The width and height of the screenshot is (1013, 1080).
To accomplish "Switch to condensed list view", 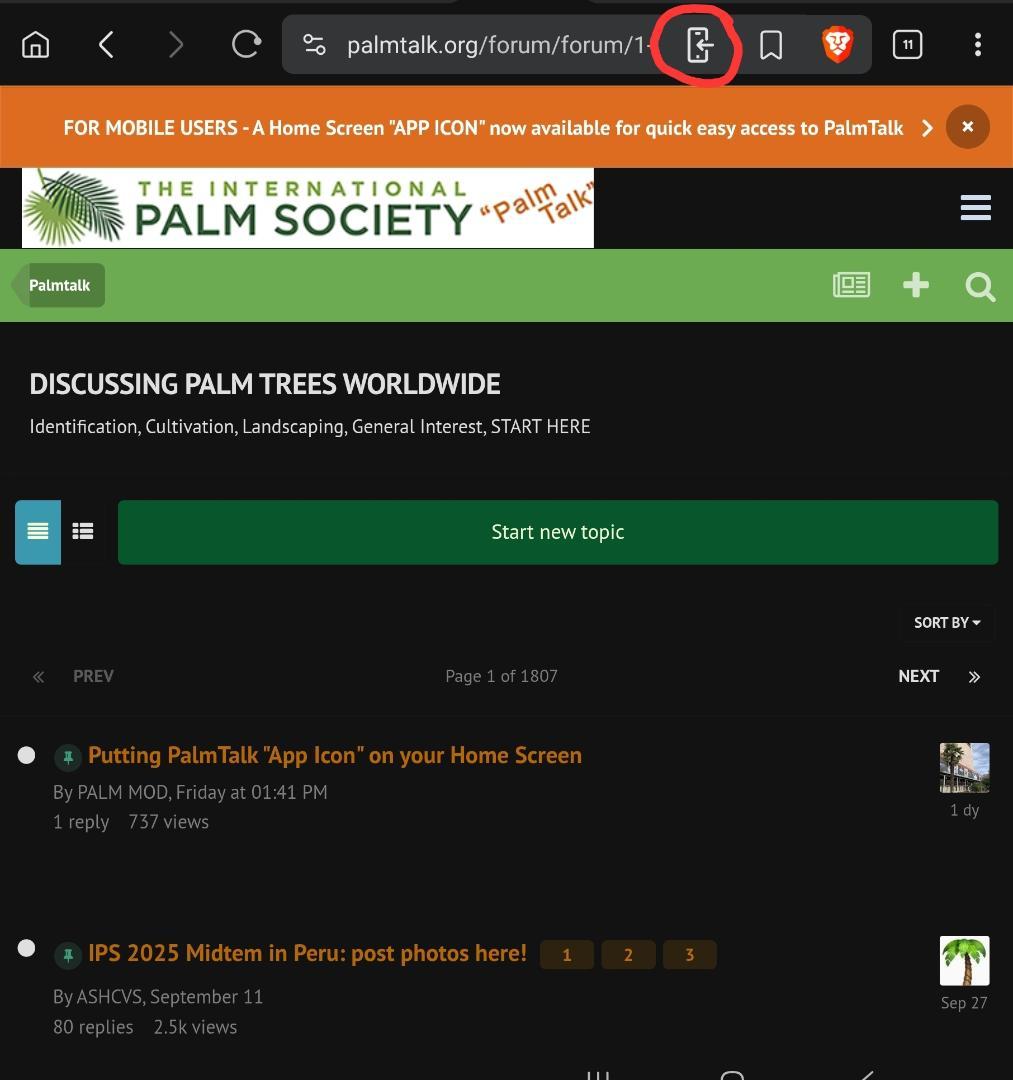I will pos(83,532).
